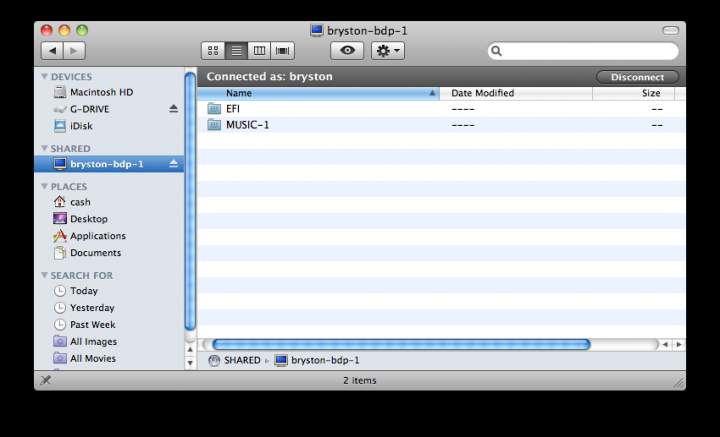Click the sidebar vertical scrollbar thumb

tap(190, 201)
